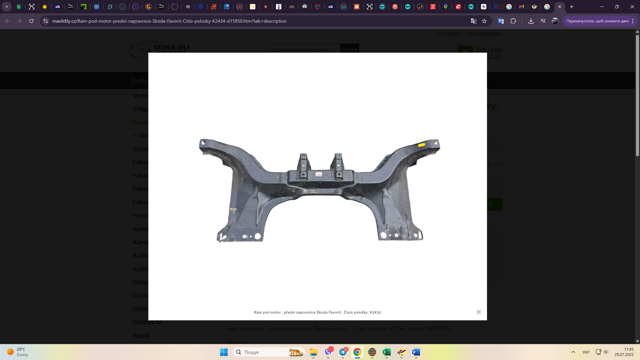Reload the current page
The image size is (640, 360).
[x=31, y=21]
